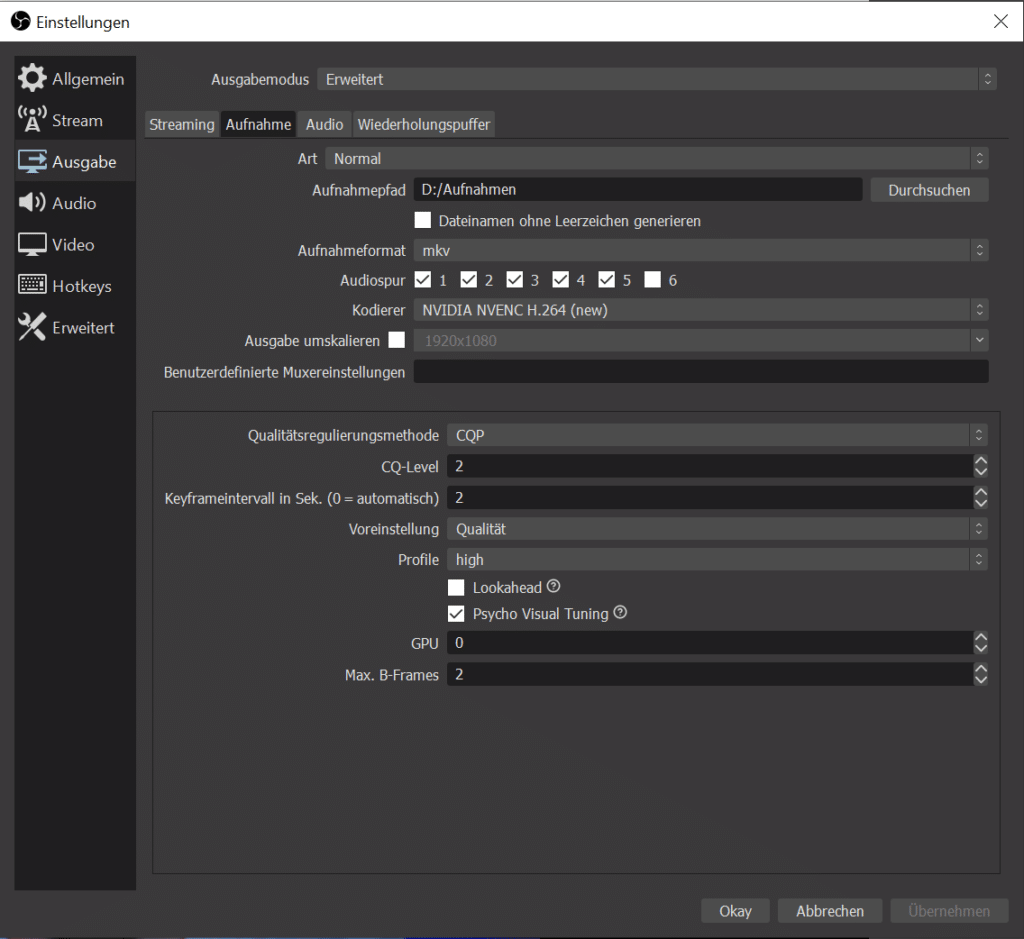1024x939 pixels.
Task: Uncheck Audiospur 1 checkbox
Action: [x=423, y=279]
